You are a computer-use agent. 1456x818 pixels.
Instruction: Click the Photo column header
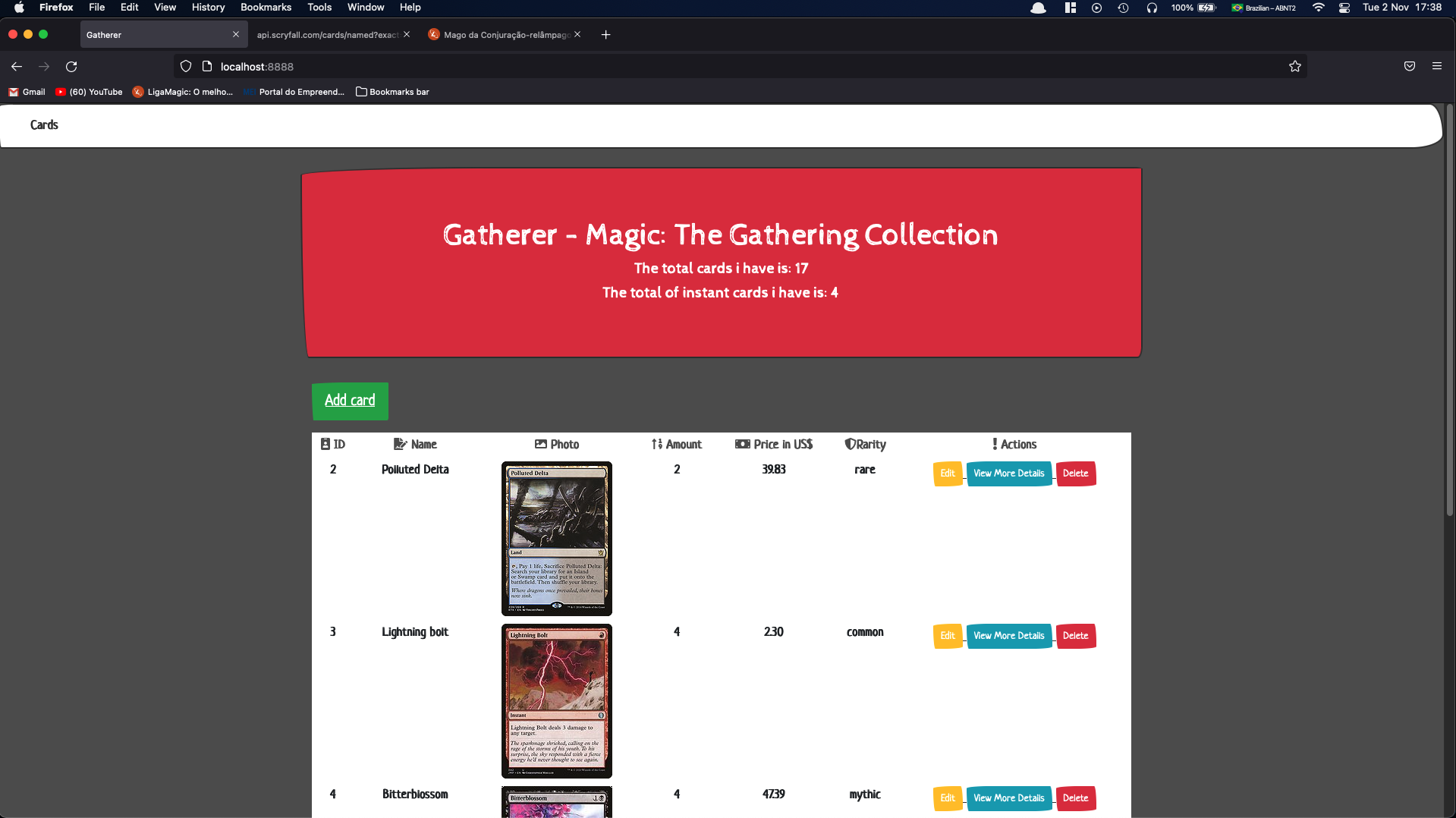[x=557, y=445]
